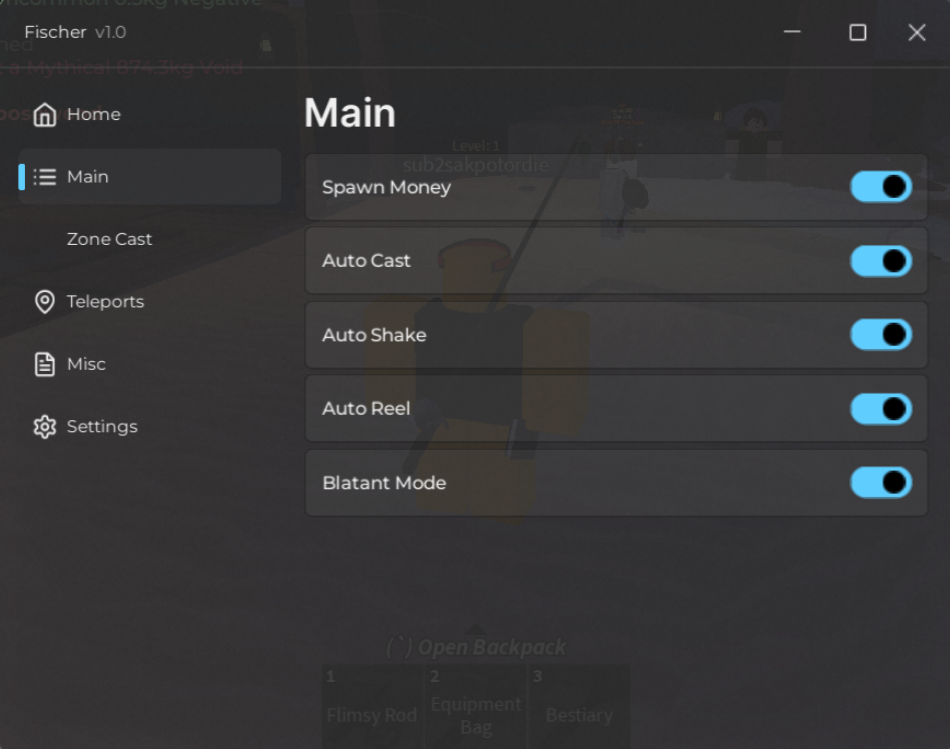The image size is (950, 749).
Task: Click the Auto Reel label
Action: [x=366, y=408]
